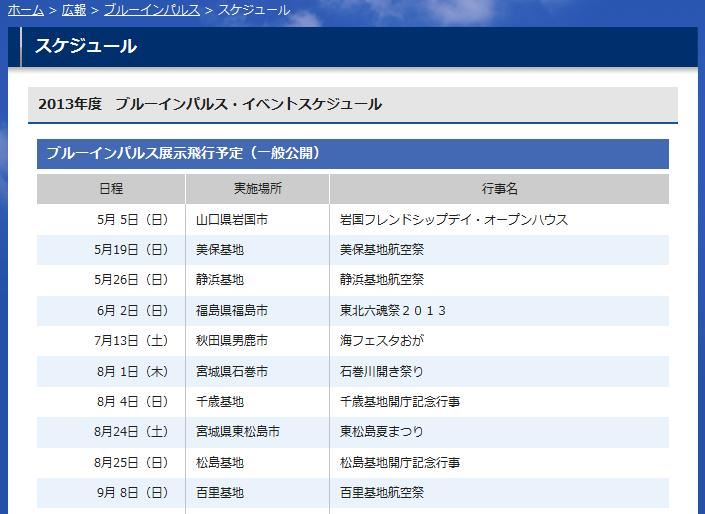Select the date 8月24日（土）

point(132,432)
